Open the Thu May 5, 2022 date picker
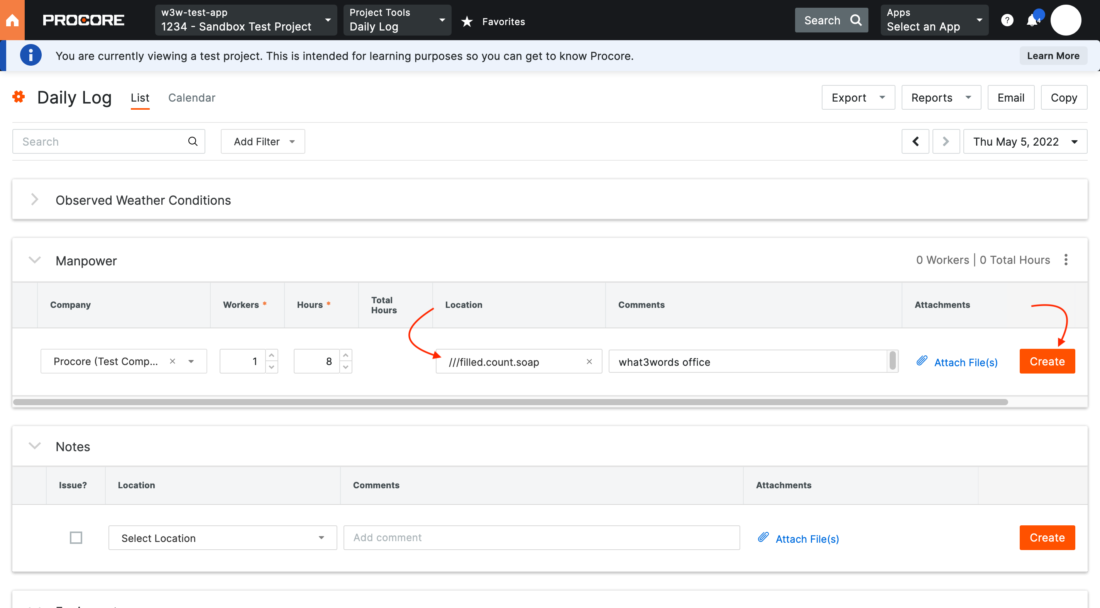1100x608 pixels. click(x=1025, y=142)
